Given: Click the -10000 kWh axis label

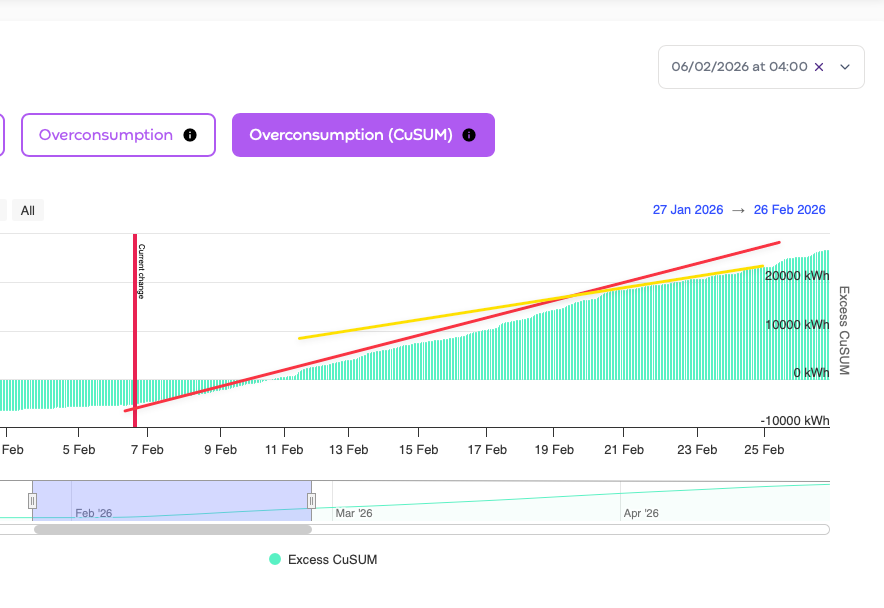Looking at the screenshot, I should coord(795,421).
